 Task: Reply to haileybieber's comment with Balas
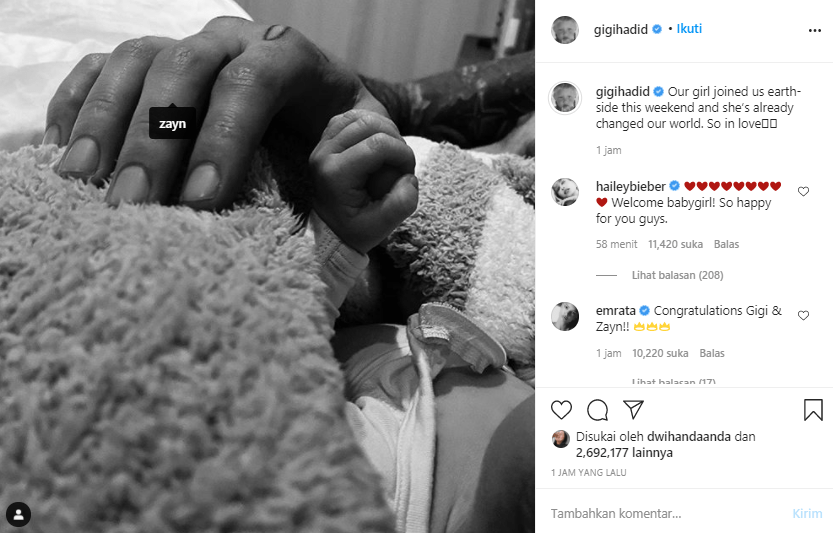click(x=726, y=244)
